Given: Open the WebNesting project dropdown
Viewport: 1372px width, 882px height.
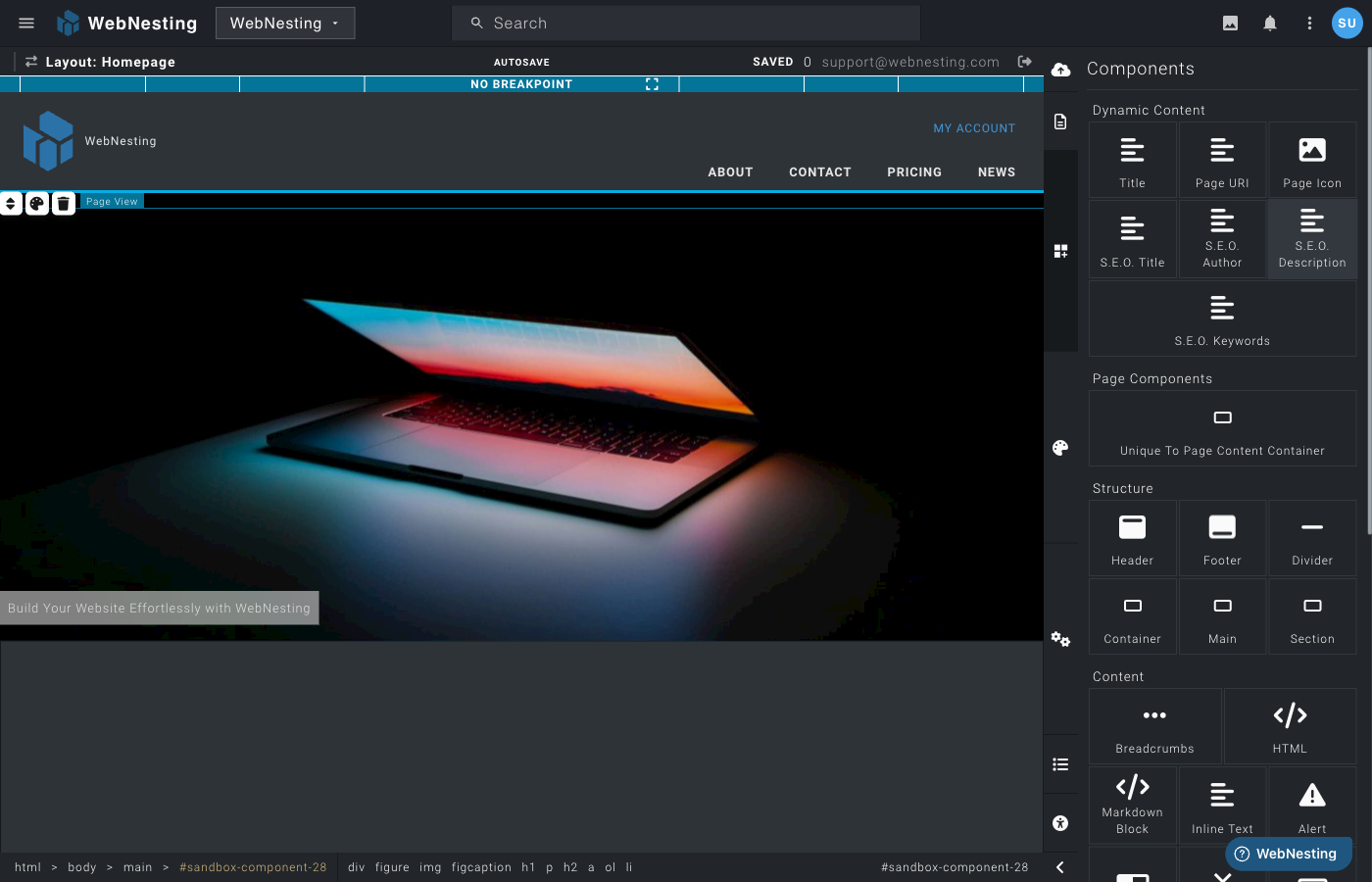Looking at the screenshot, I should click(285, 23).
